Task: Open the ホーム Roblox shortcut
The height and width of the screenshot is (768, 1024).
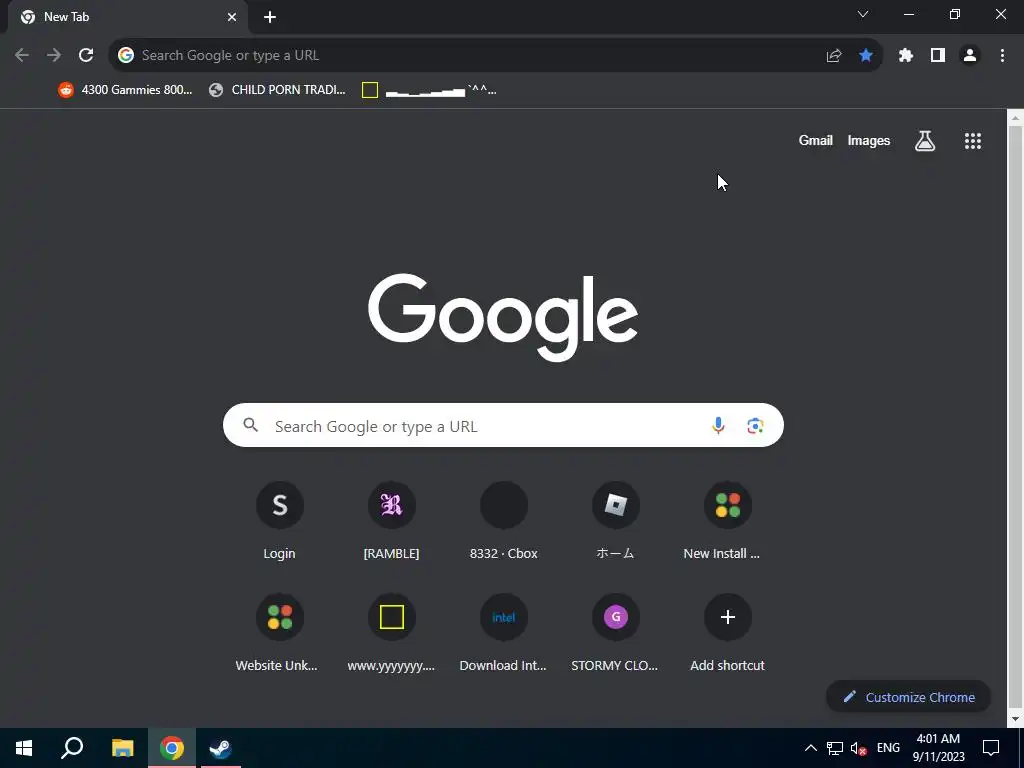Action: coord(615,521)
